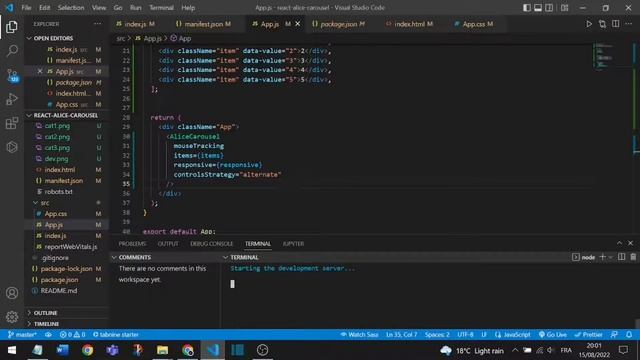Click Go Live in status bar

point(553,334)
